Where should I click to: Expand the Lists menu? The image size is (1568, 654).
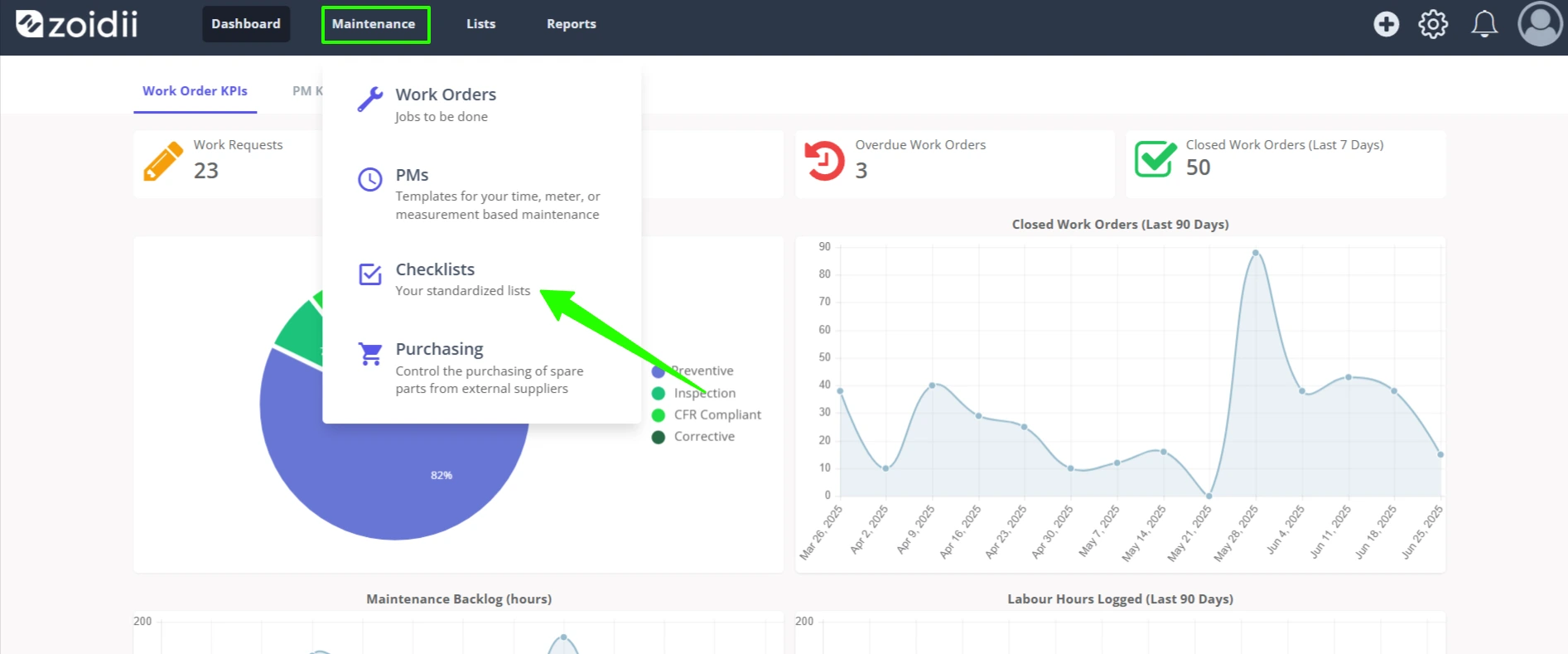[480, 24]
